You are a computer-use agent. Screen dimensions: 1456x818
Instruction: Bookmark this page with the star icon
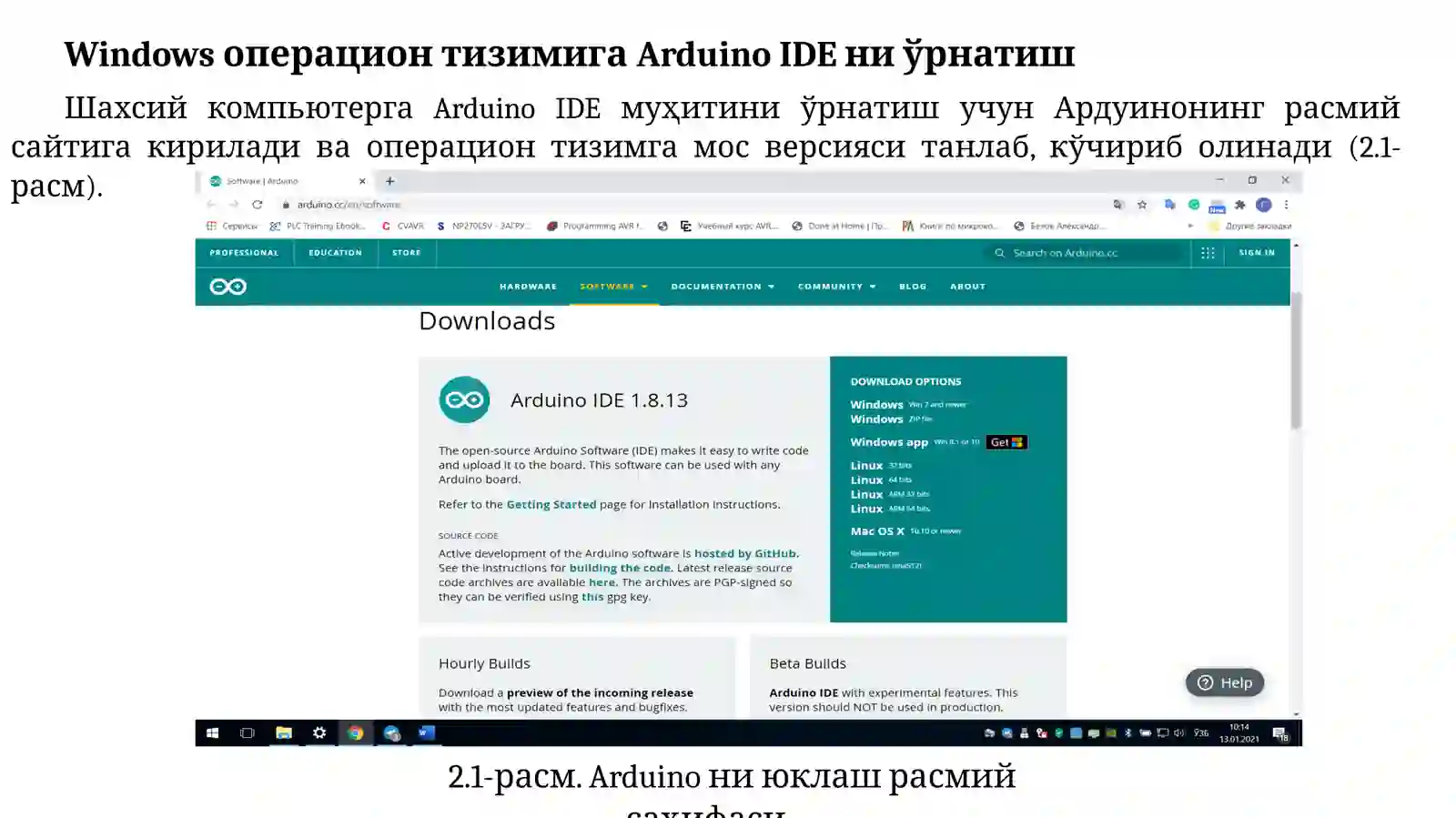click(x=1142, y=205)
